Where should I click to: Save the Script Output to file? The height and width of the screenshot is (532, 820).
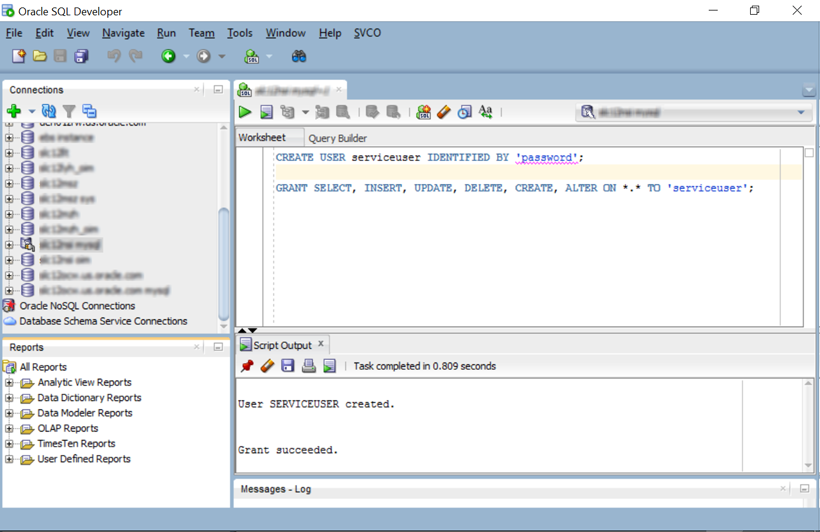pyautogui.click(x=288, y=366)
